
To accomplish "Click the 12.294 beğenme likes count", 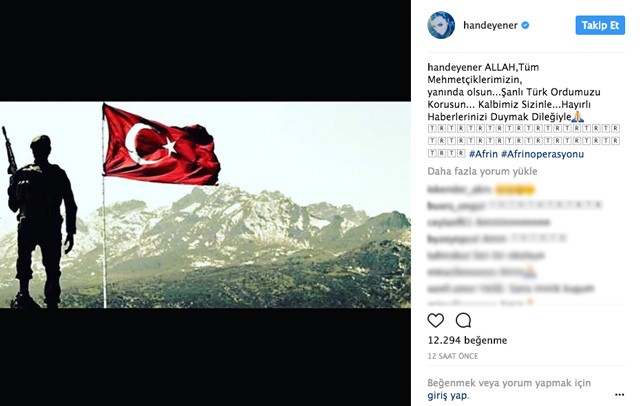I will coord(467,340).
